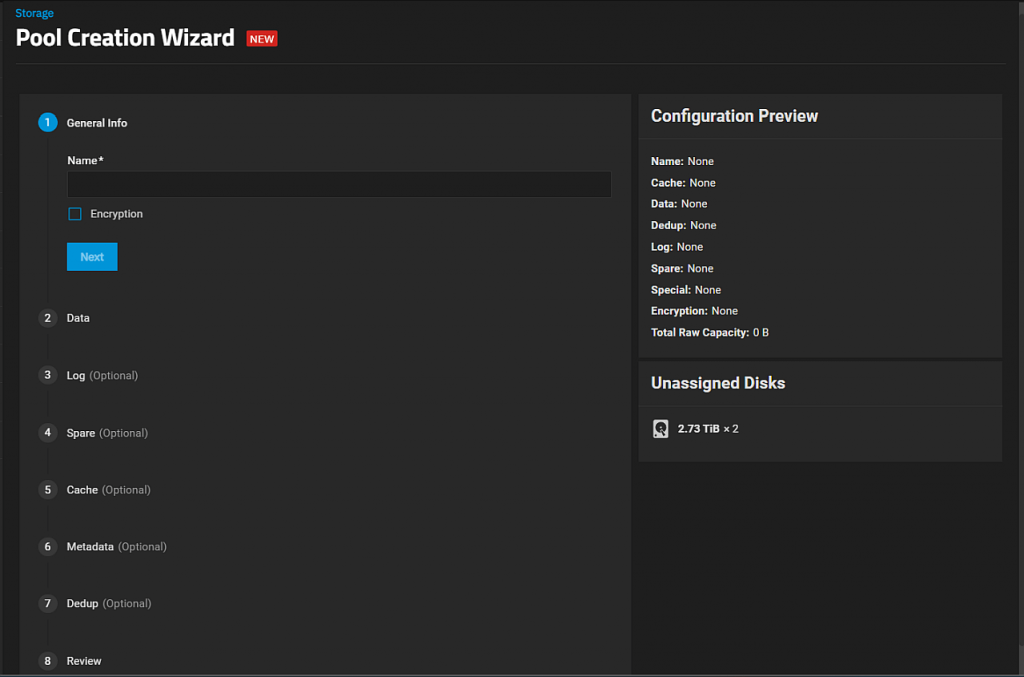
Task: Click the step 3 Log number icon
Action: 48,375
